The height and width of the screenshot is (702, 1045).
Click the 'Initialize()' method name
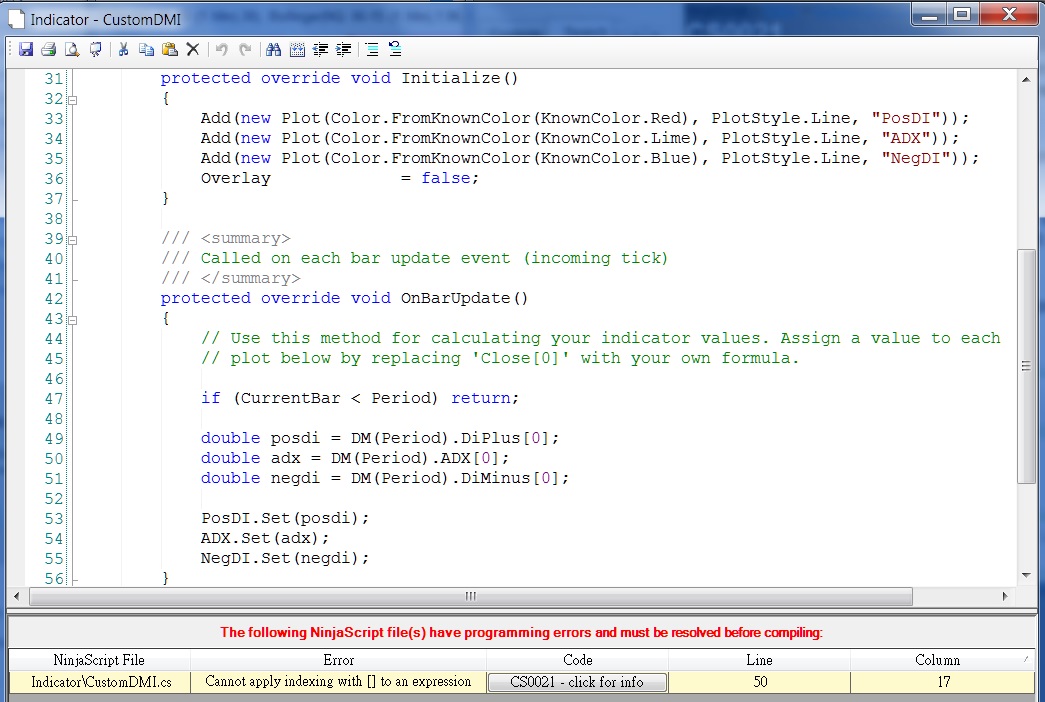460,78
